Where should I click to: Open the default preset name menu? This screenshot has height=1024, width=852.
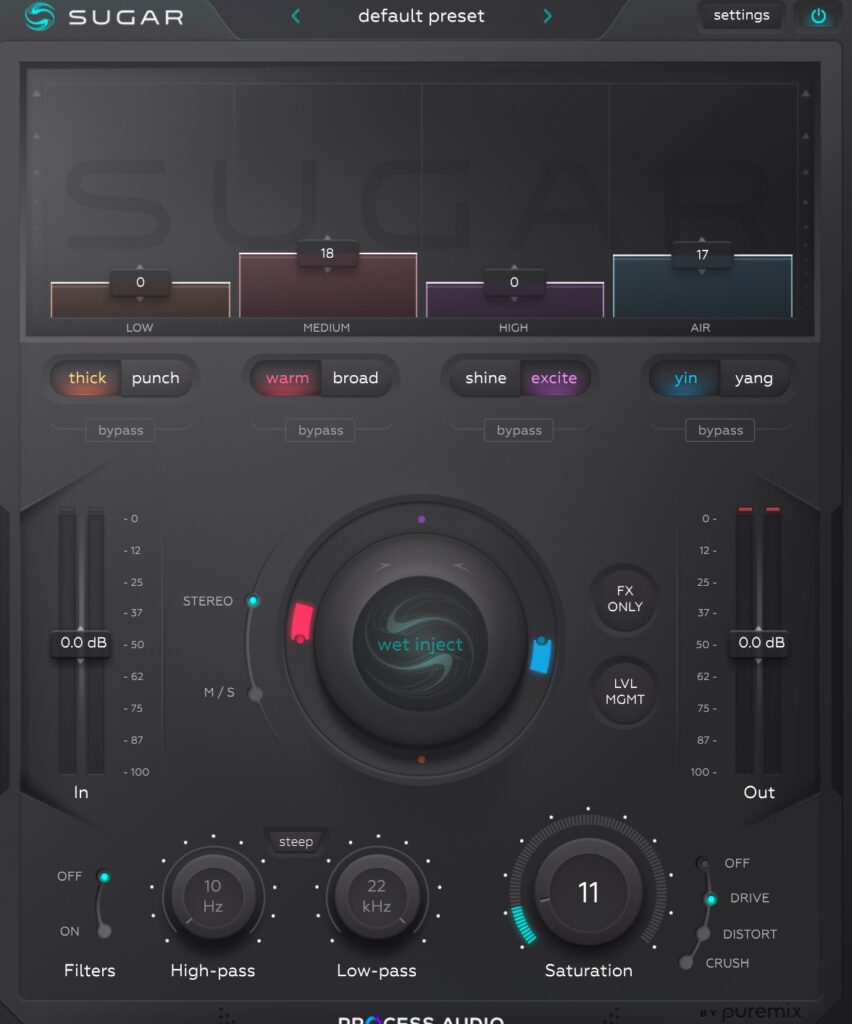coord(421,16)
